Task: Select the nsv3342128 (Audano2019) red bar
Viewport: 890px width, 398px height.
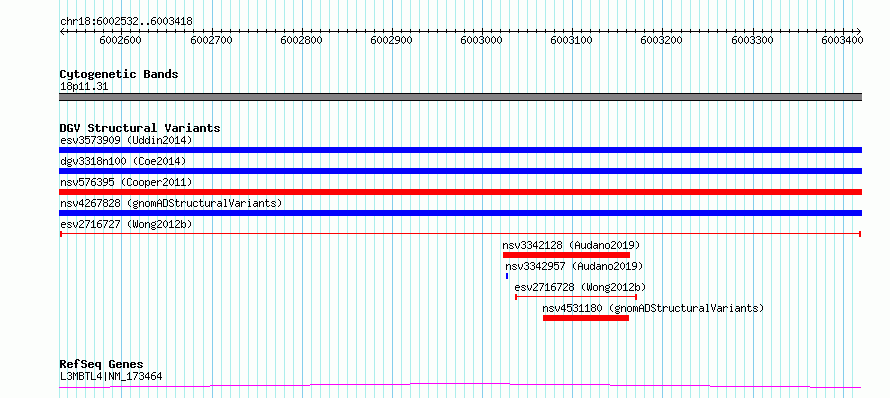Action: 566,255
